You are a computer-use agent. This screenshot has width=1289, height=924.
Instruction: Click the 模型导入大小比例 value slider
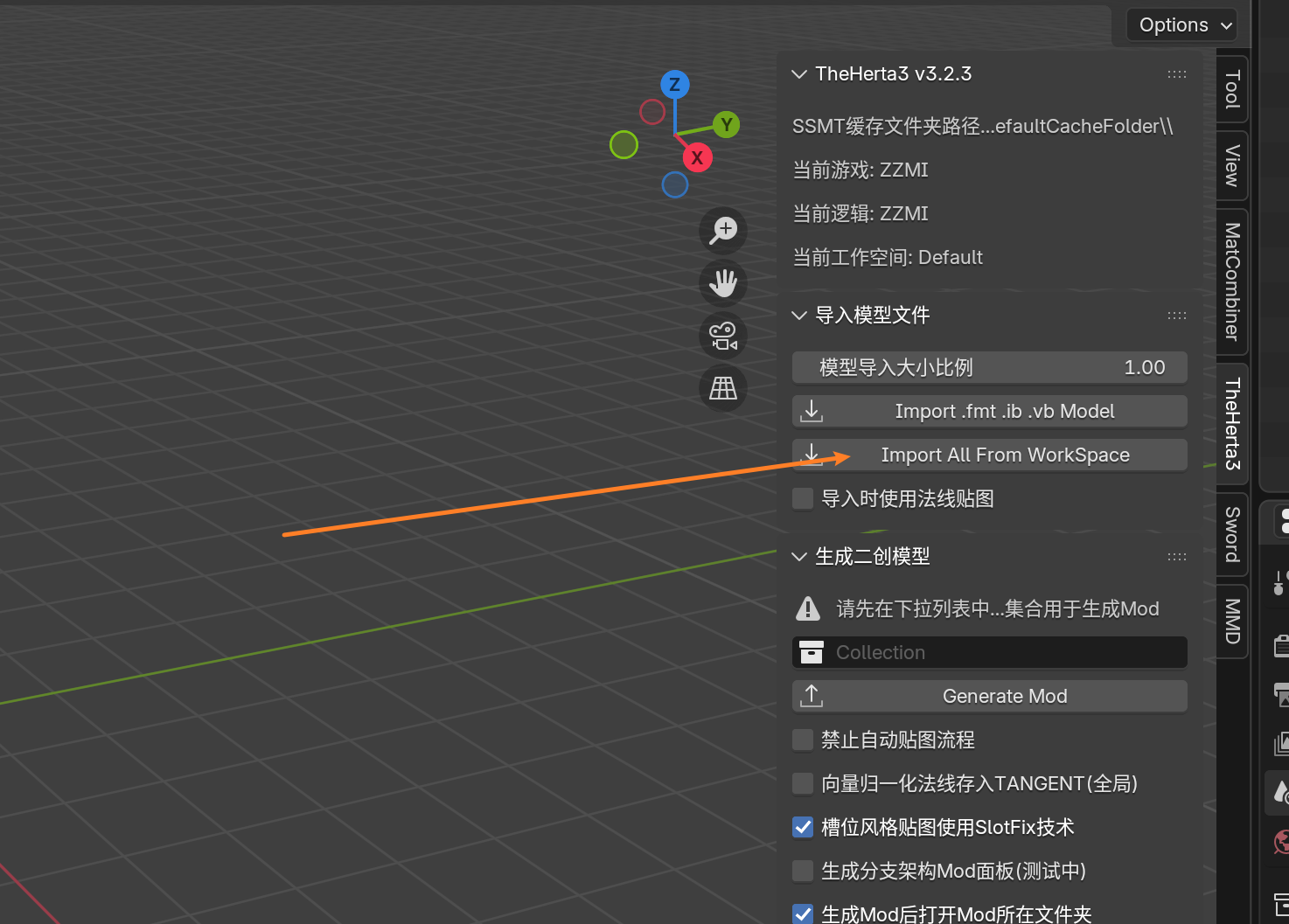coord(989,368)
